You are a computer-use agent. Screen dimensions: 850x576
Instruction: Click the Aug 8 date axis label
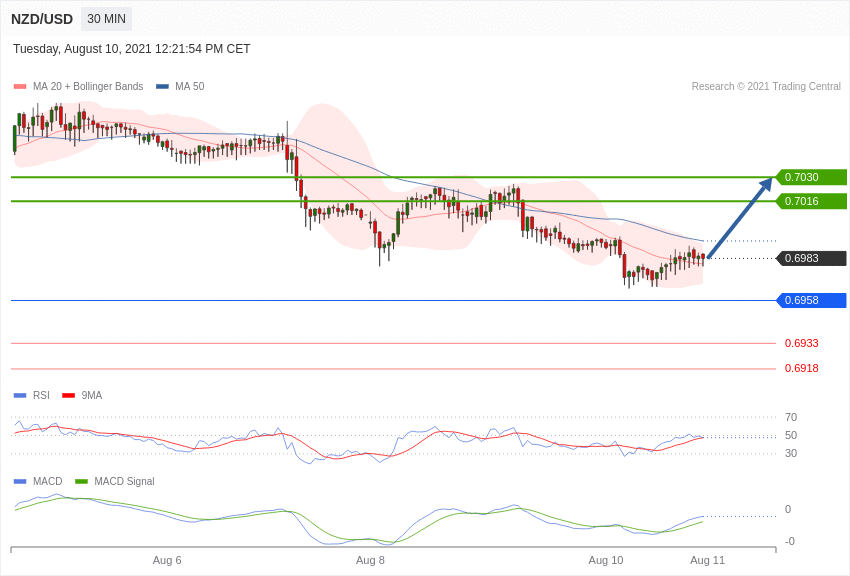(370, 560)
